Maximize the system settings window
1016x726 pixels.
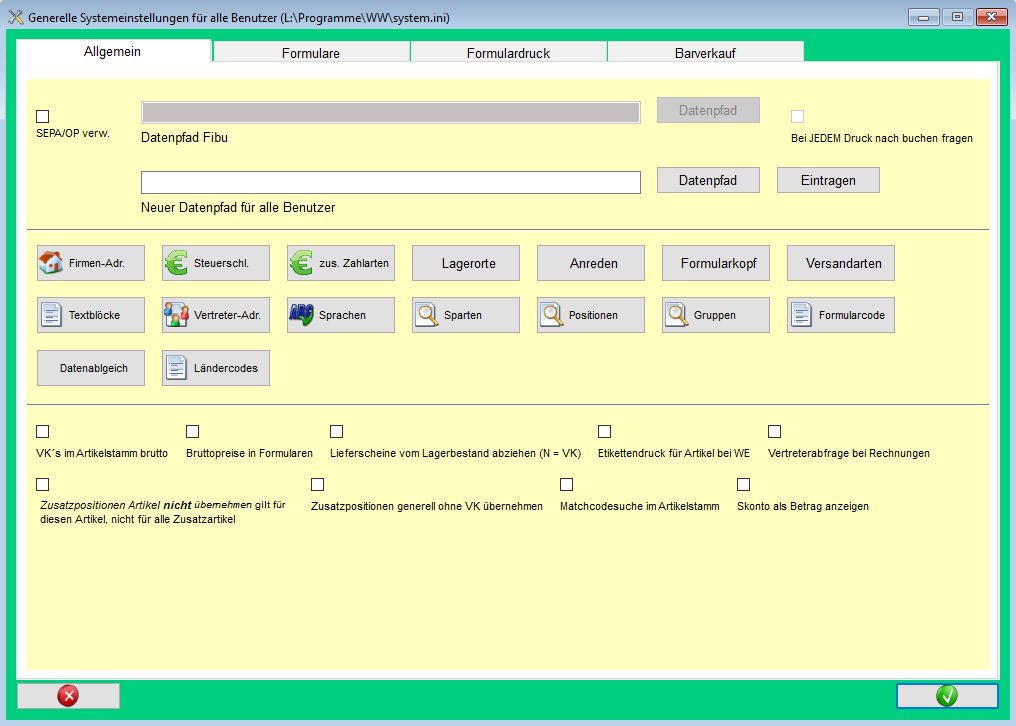click(957, 17)
